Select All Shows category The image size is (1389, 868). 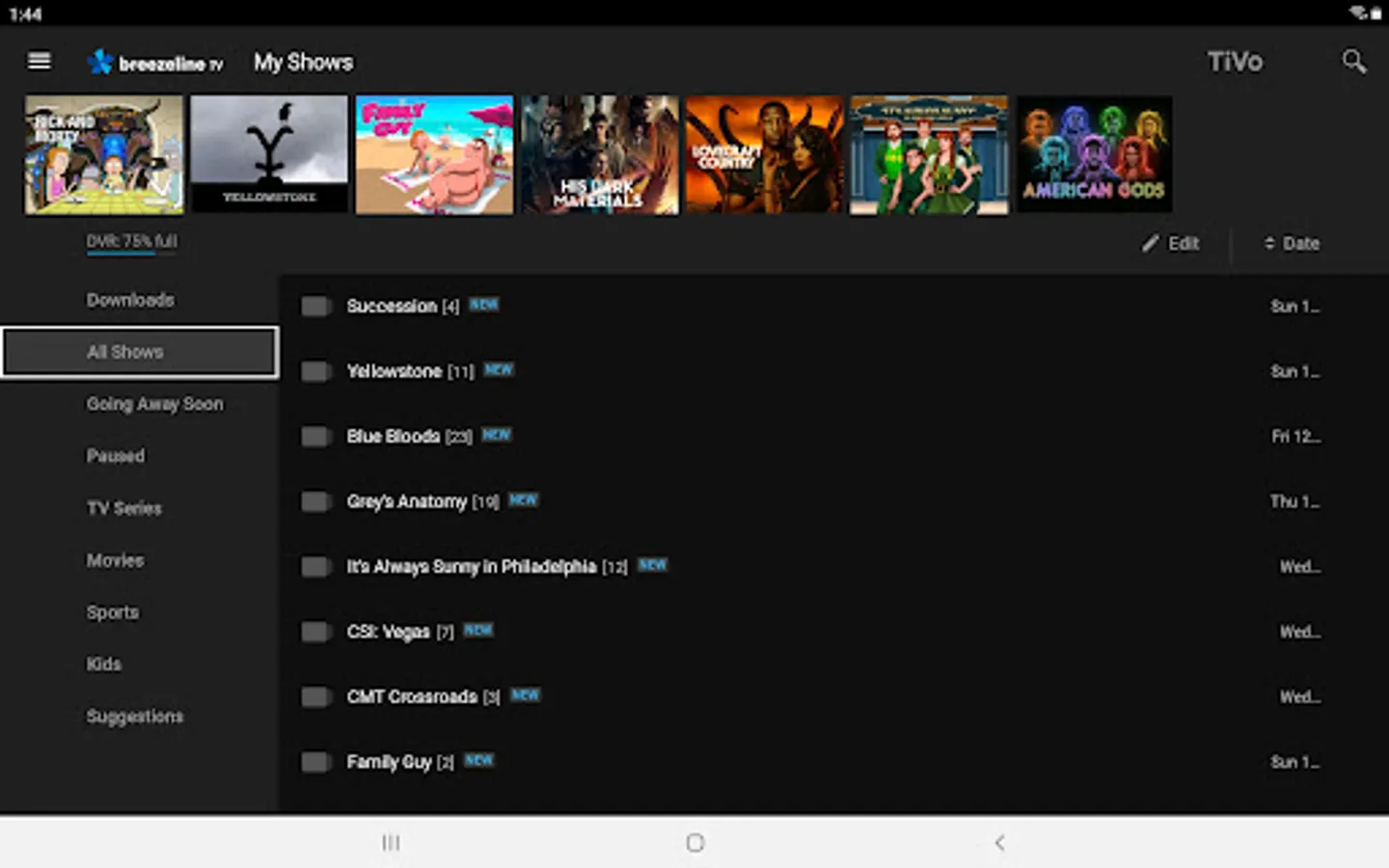140,352
